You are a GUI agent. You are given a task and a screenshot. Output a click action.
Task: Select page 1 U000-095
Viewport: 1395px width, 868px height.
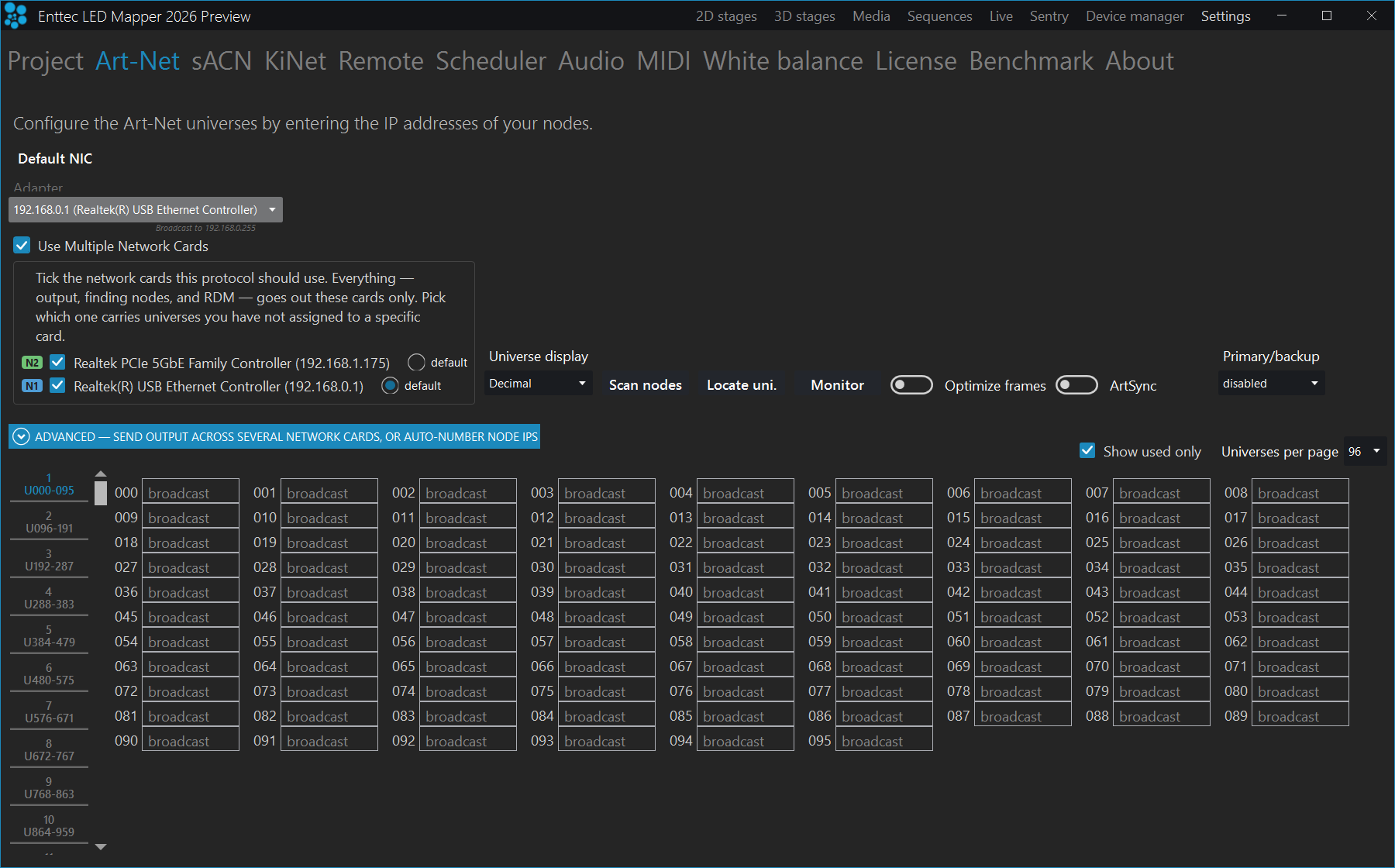(x=49, y=484)
